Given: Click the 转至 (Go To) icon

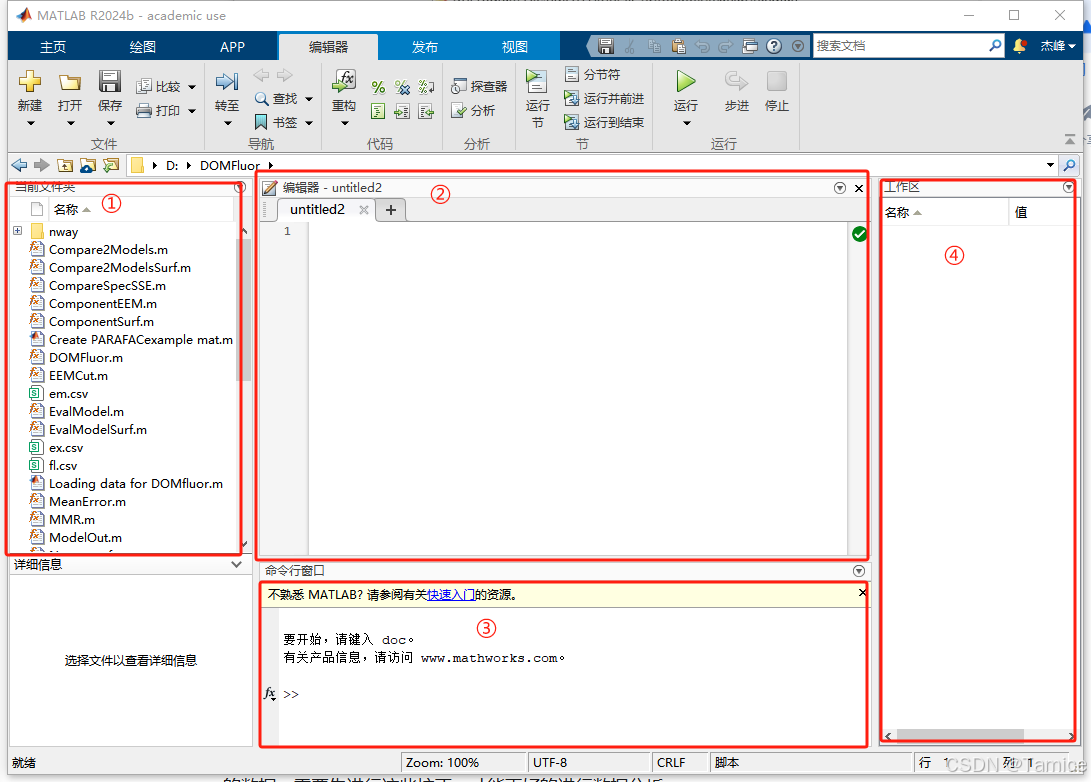Looking at the screenshot, I should coord(227,82).
